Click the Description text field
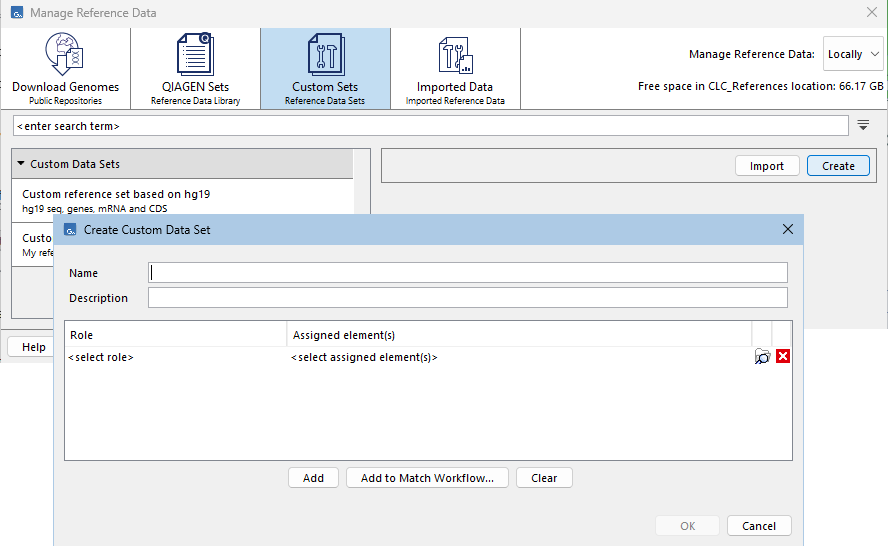Image resolution: width=888 pixels, height=546 pixels. coord(468,298)
